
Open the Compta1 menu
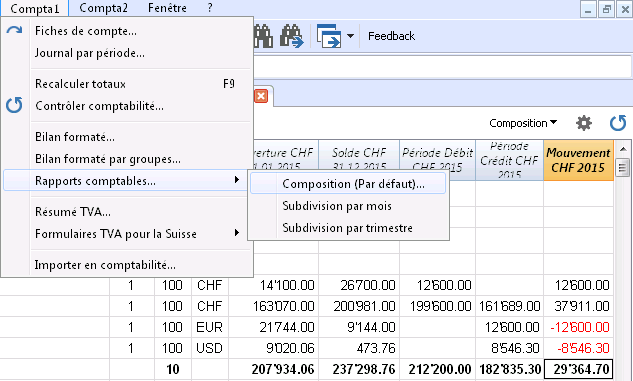coord(35,8)
